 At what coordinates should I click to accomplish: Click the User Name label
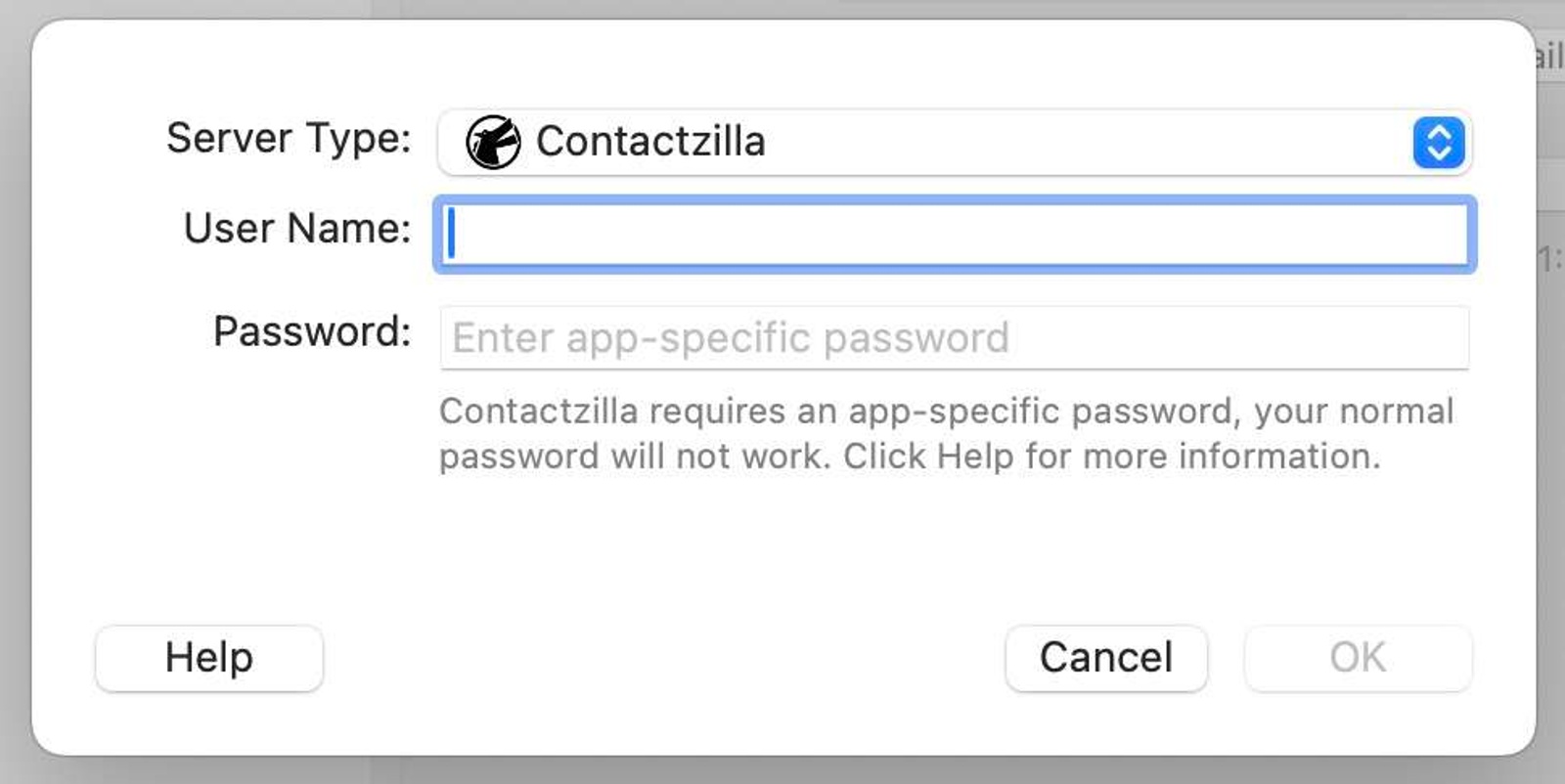coord(296,229)
